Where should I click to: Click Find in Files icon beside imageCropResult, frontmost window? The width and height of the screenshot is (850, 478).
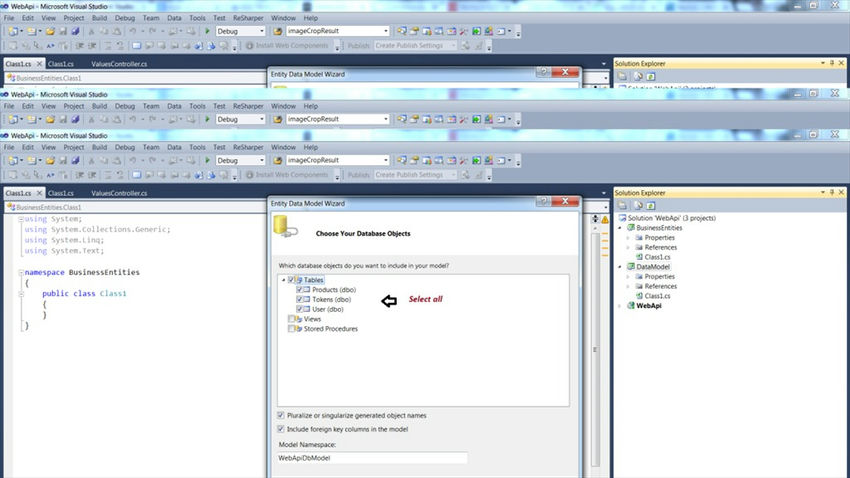click(278, 160)
